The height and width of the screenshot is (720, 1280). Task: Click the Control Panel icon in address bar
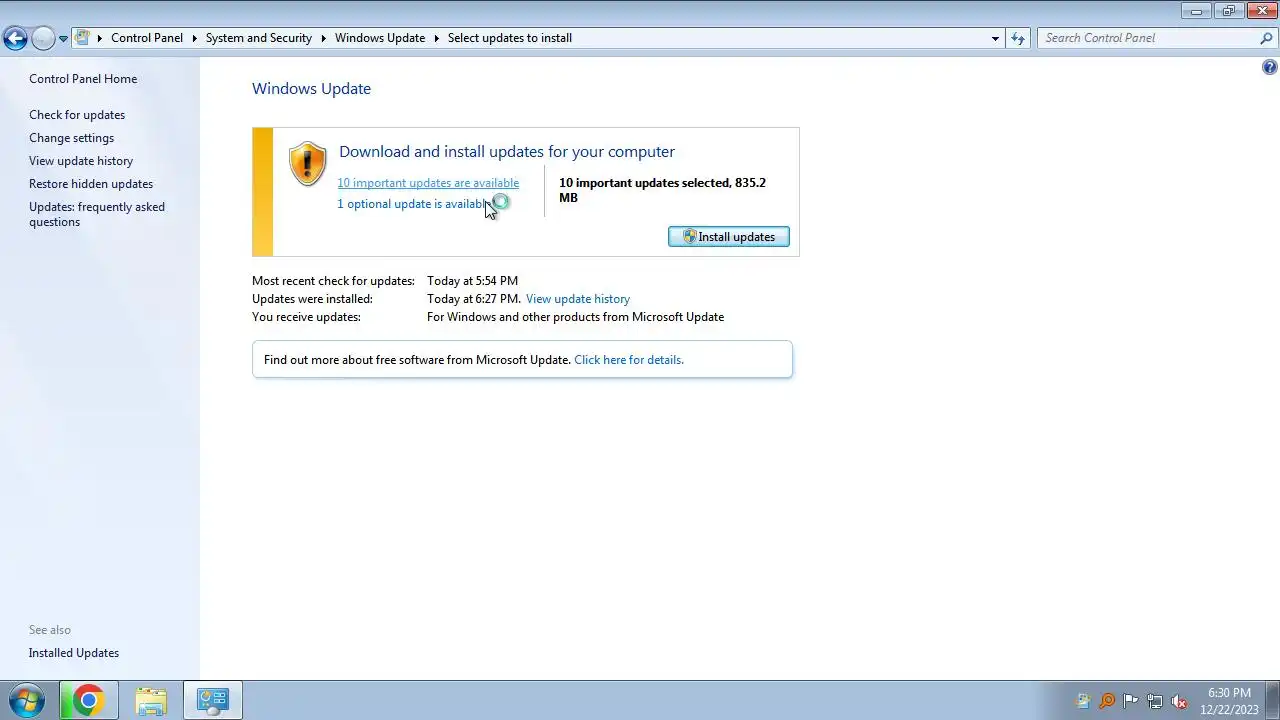pos(83,38)
